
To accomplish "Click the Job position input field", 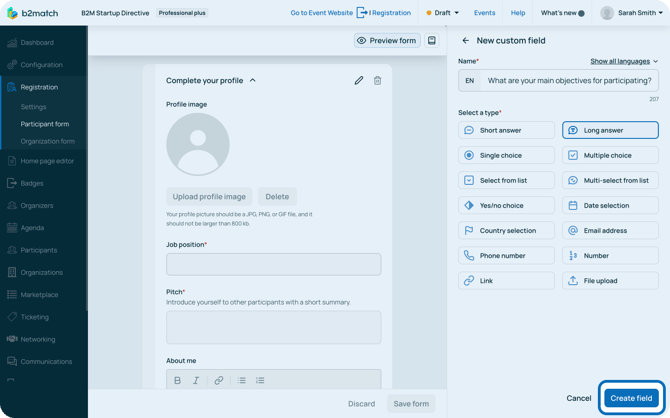I will (273, 264).
